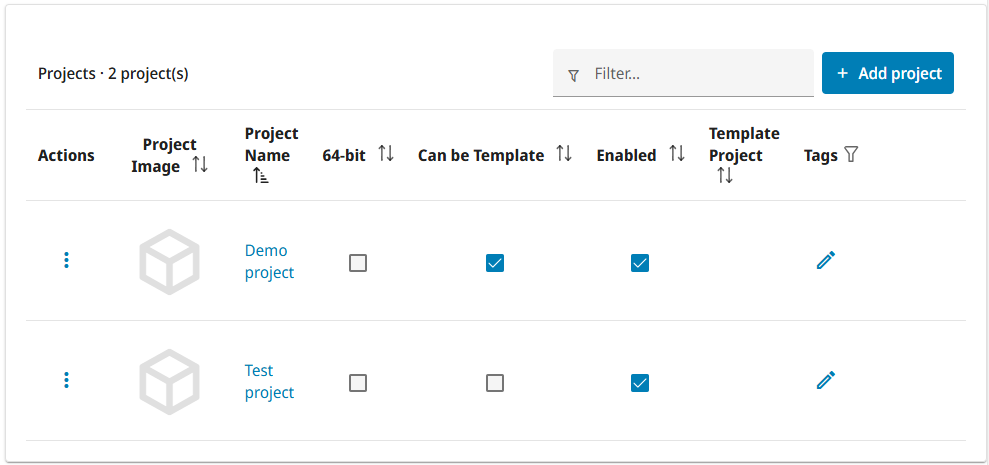This screenshot has height=465, width=989.
Task: Focus the Filter input field
Action: tap(683, 74)
